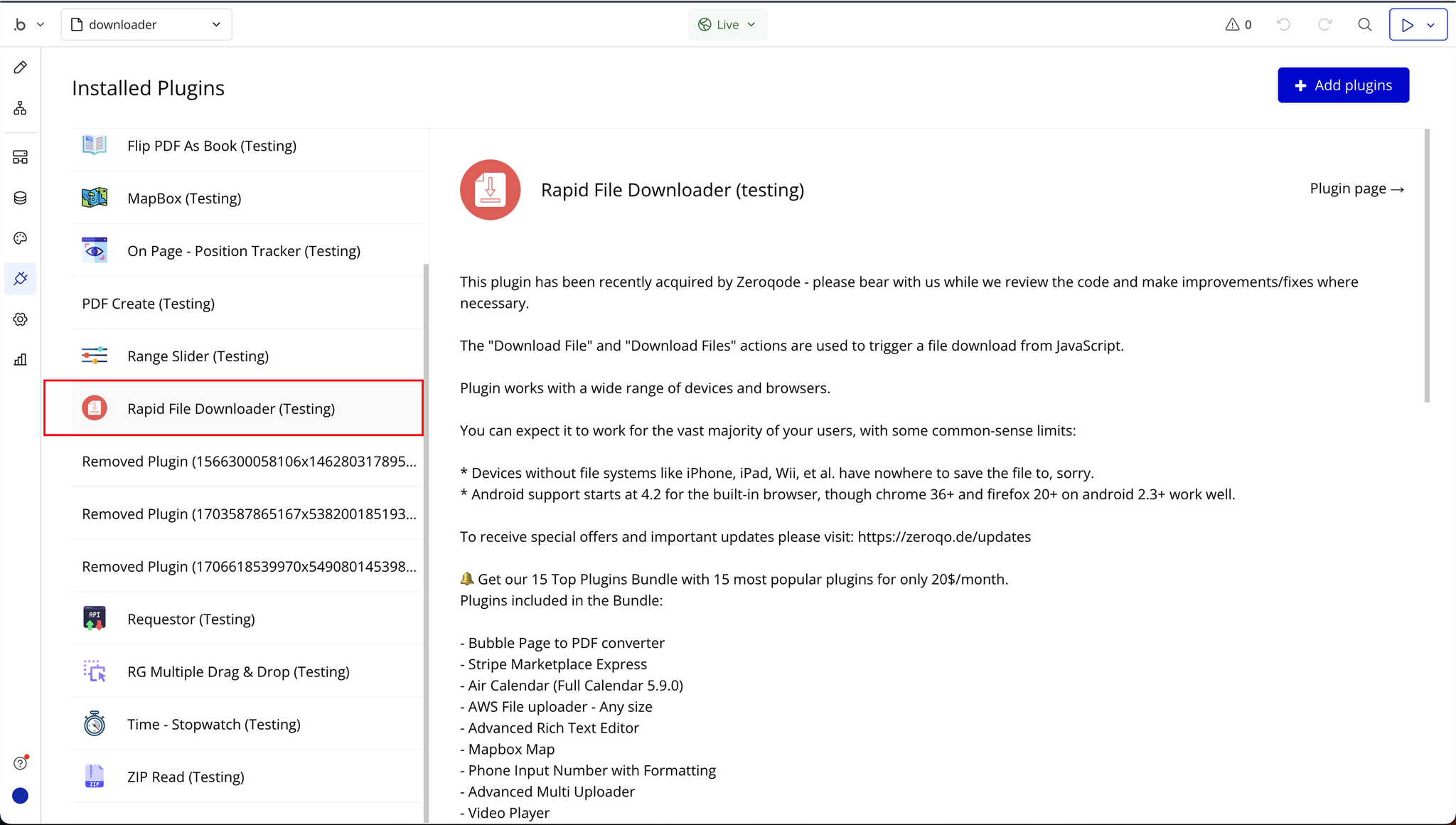
Task: Click the issues warning triangle icon
Action: tap(1232, 25)
